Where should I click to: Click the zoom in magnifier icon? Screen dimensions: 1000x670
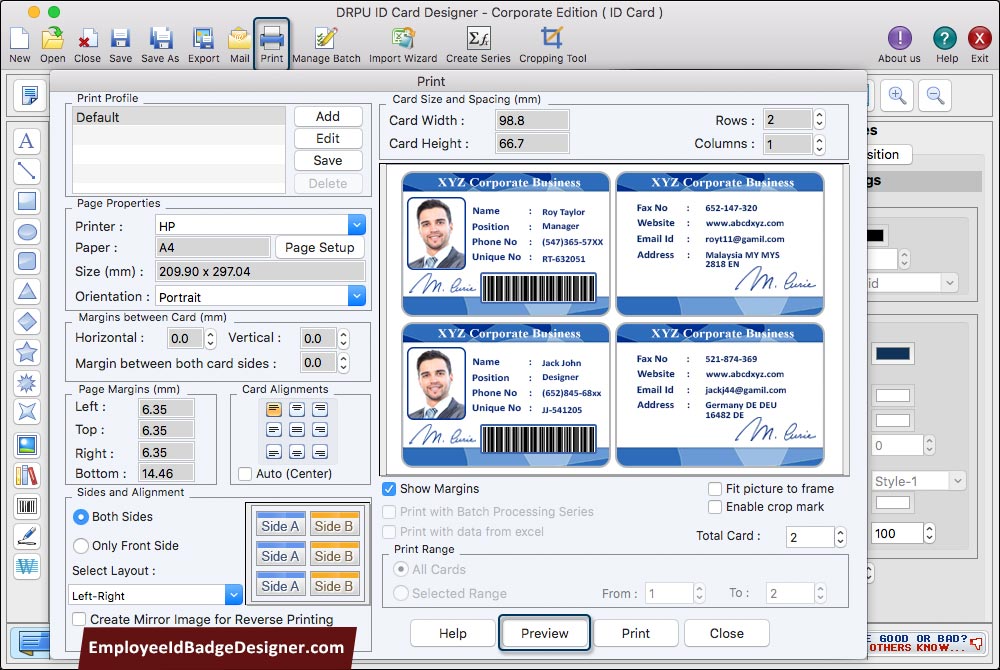pos(897,96)
